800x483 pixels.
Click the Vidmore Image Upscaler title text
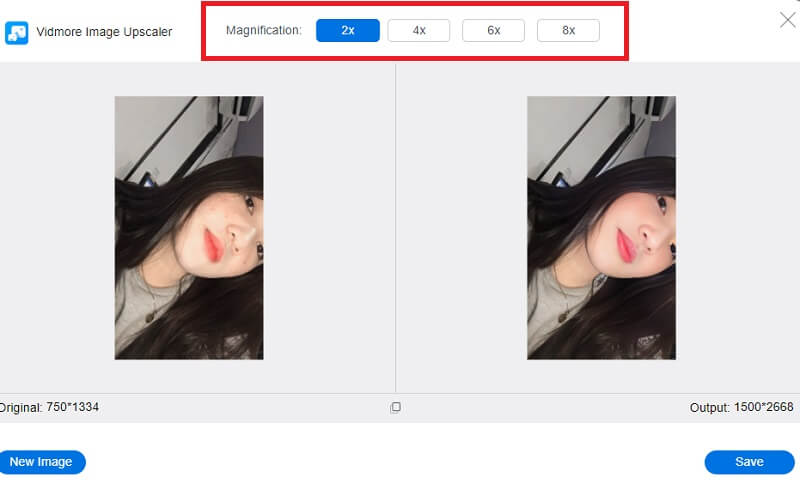(x=104, y=32)
